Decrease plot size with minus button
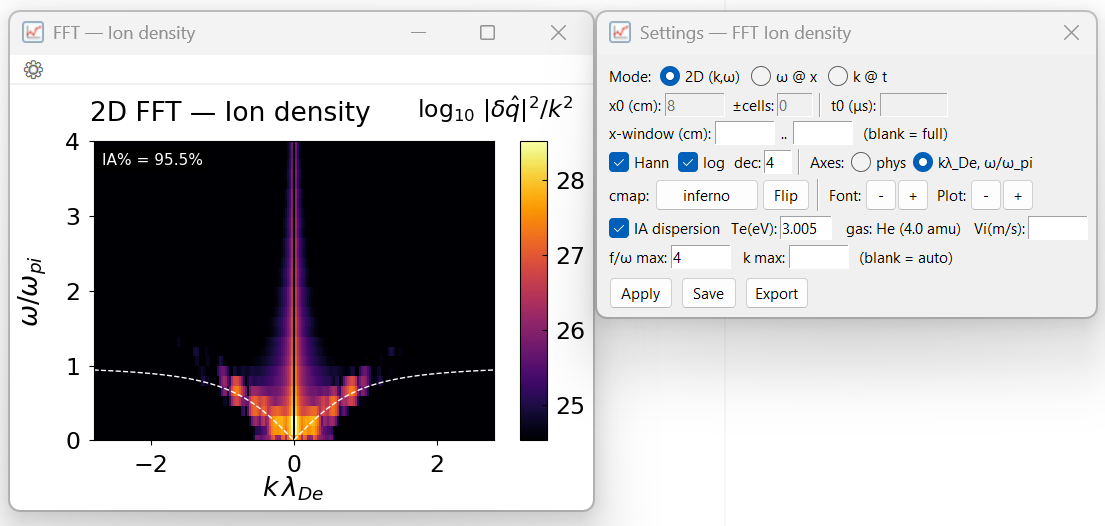 click(x=986, y=195)
